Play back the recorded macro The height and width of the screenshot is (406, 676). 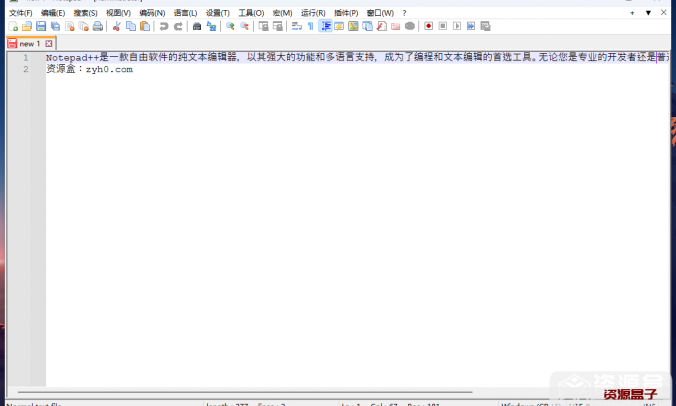[x=457, y=26]
